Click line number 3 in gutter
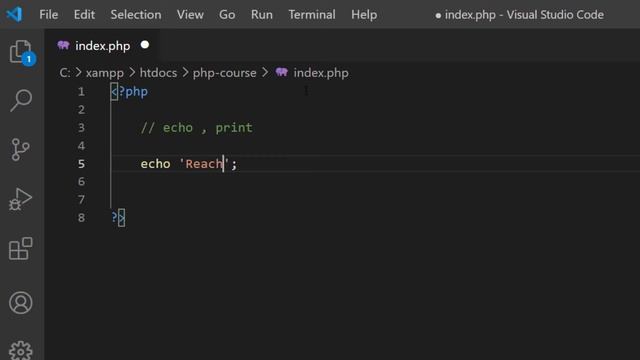The height and width of the screenshot is (360, 640). click(81, 128)
